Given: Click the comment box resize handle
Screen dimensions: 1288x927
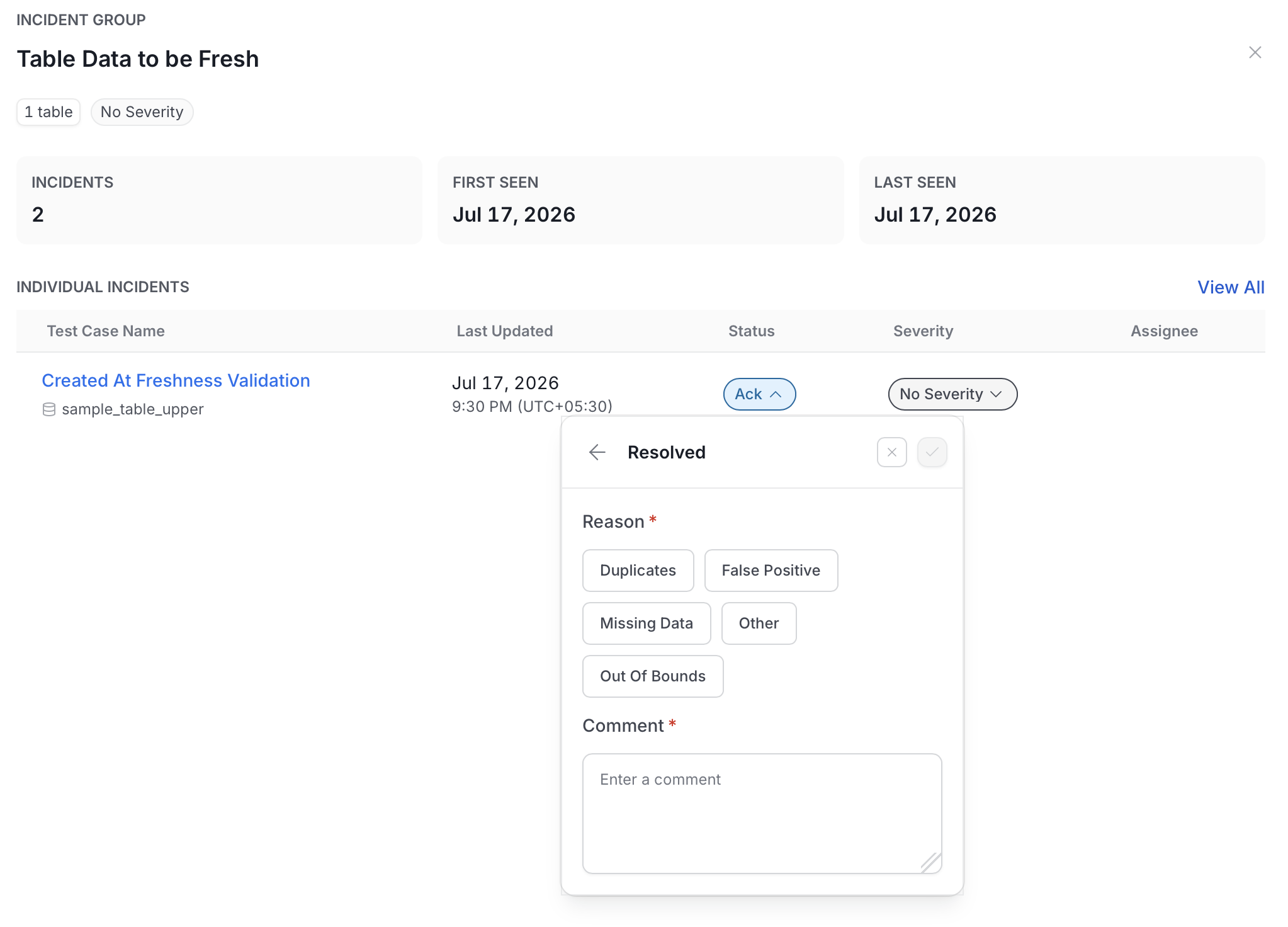Looking at the screenshot, I should coord(930,862).
